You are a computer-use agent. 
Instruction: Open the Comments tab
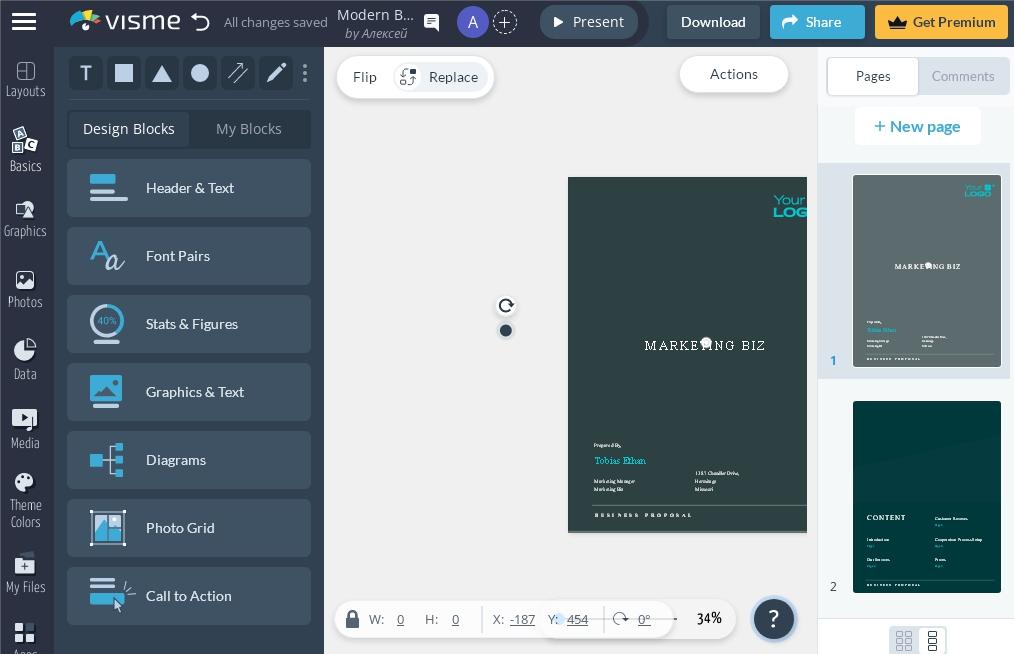pos(962,76)
